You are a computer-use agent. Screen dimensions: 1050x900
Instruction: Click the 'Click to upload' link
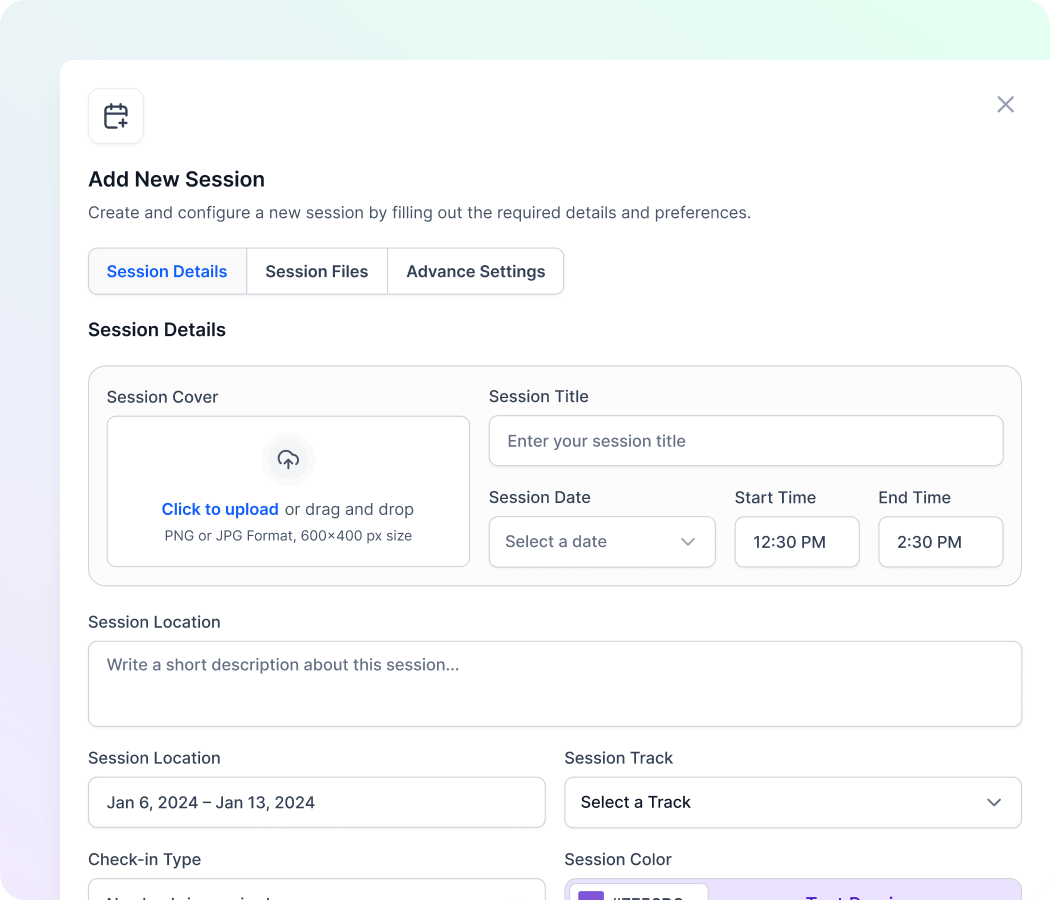tap(220, 510)
